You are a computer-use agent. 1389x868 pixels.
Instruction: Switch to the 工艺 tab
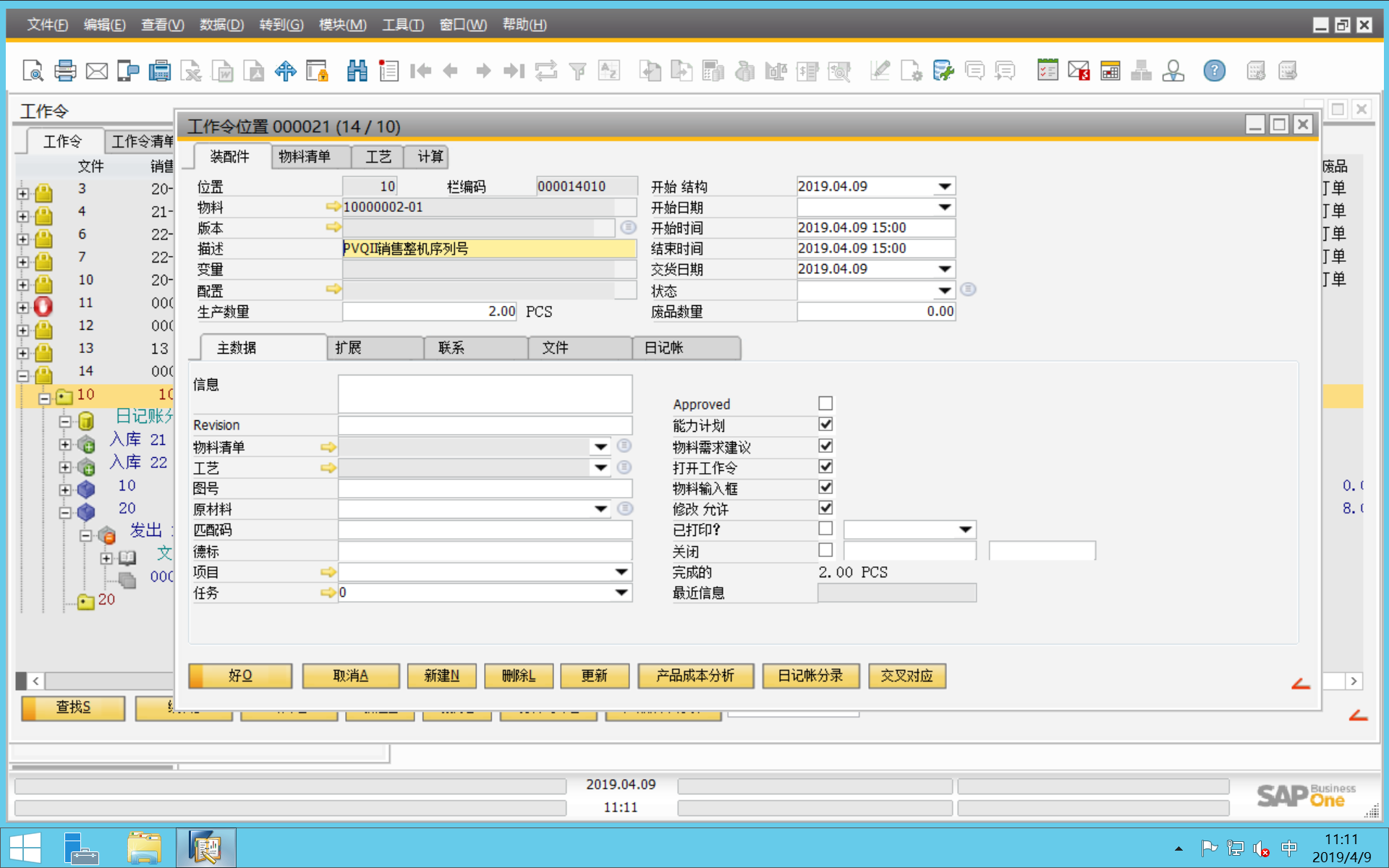pyautogui.click(x=378, y=157)
